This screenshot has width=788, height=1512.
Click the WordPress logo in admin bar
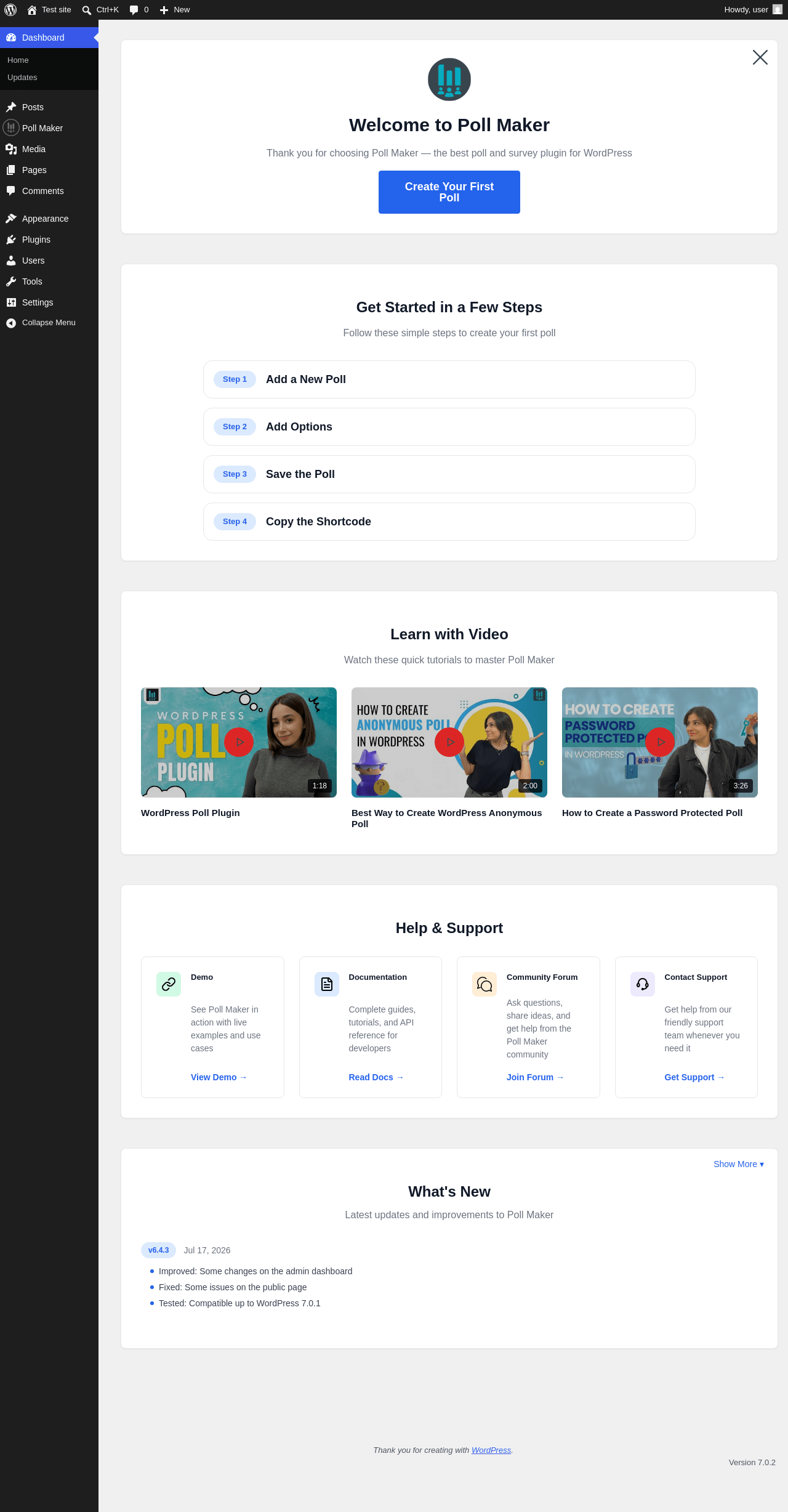pos(10,10)
